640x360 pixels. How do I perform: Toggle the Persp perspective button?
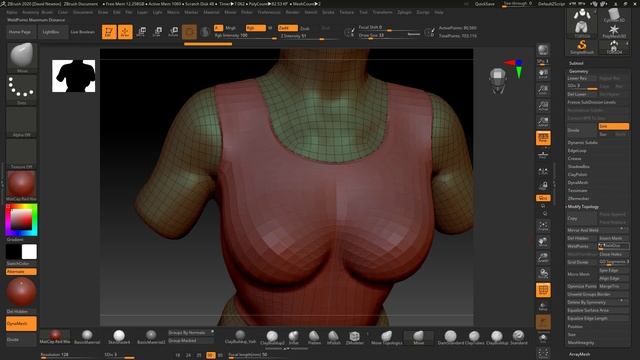tap(543, 138)
